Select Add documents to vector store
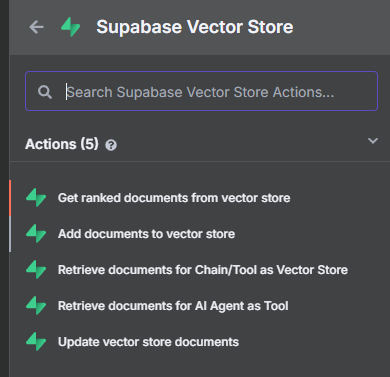The width and height of the screenshot is (390, 377). [x=146, y=234]
